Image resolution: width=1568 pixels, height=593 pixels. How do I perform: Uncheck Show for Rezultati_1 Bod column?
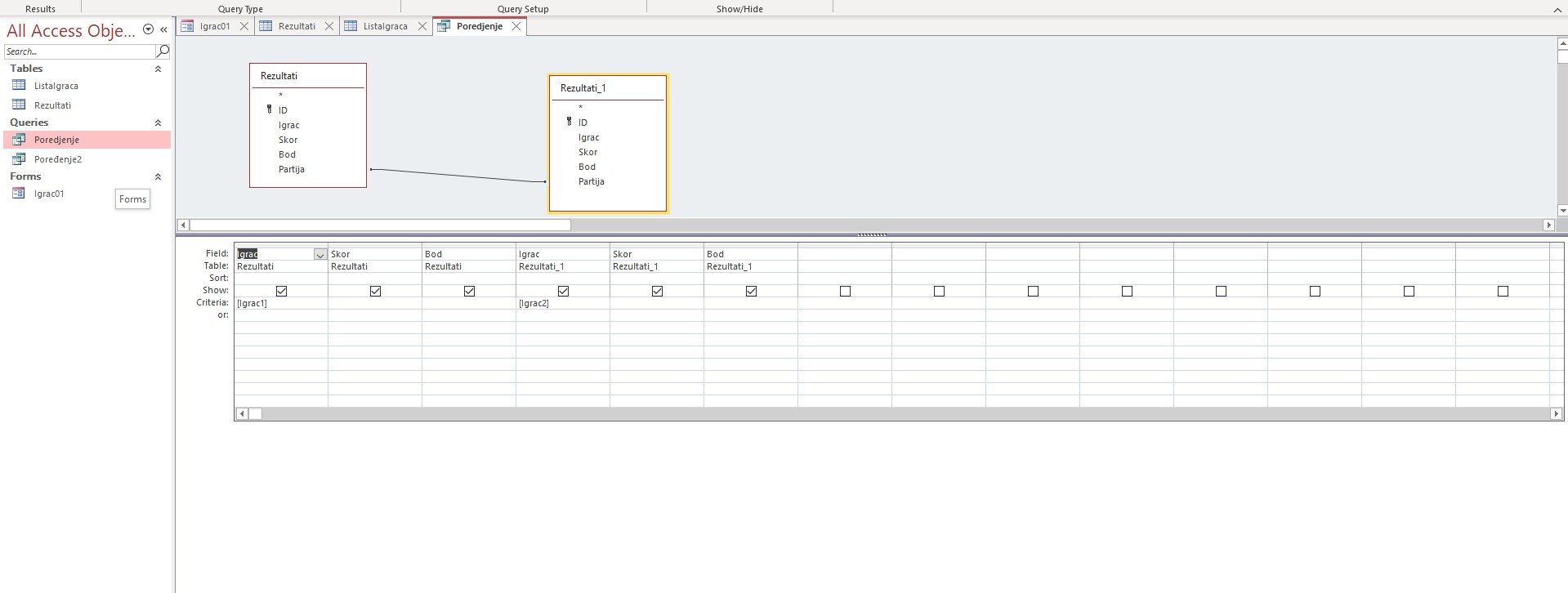tap(752, 291)
